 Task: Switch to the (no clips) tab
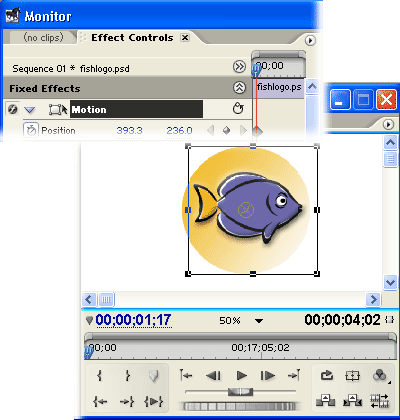pyautogui.click(x=43, y=37)
